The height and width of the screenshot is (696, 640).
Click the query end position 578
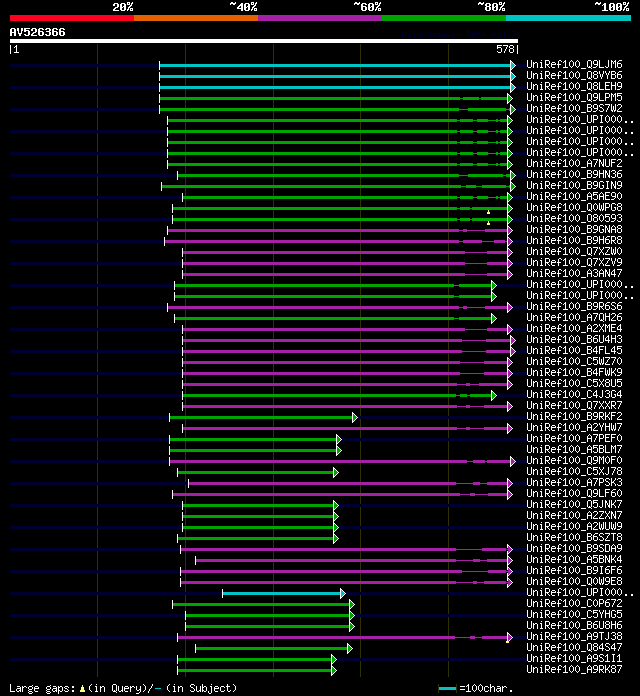coord(505,49)
